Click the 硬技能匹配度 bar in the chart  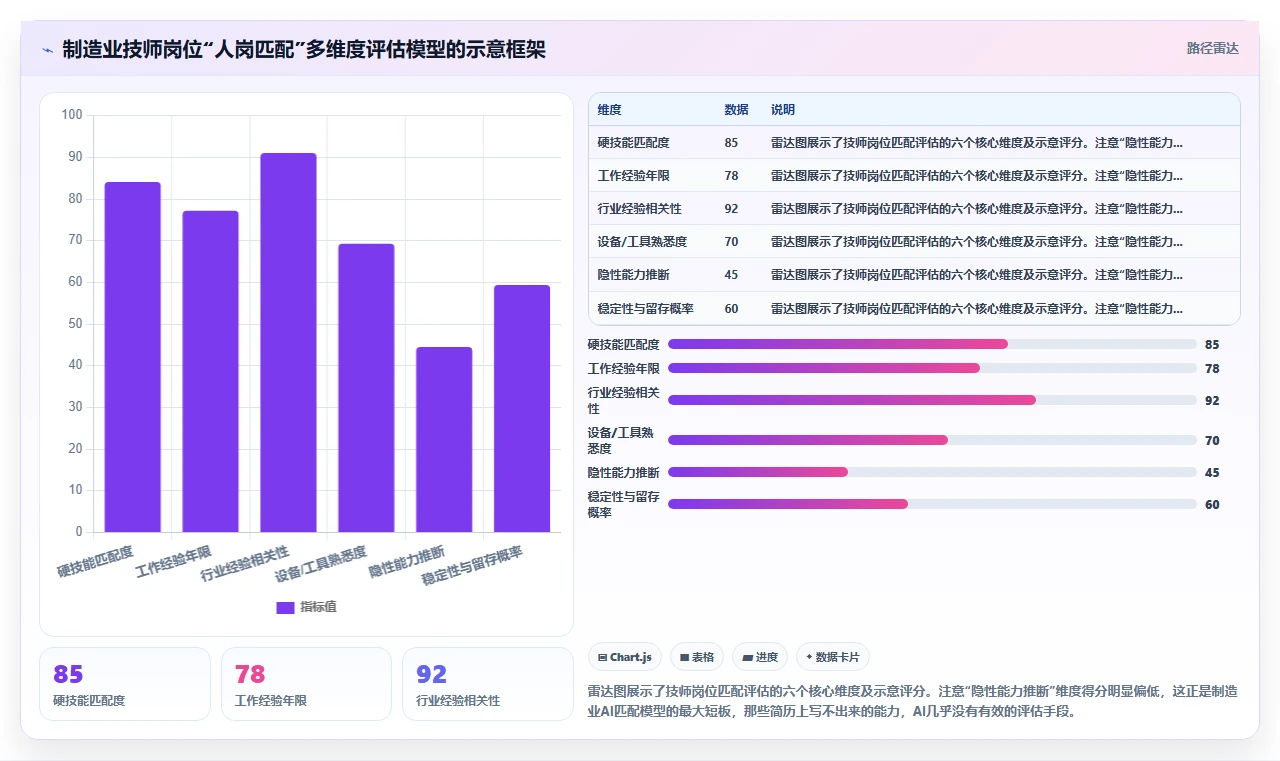[x=133, y=357]
